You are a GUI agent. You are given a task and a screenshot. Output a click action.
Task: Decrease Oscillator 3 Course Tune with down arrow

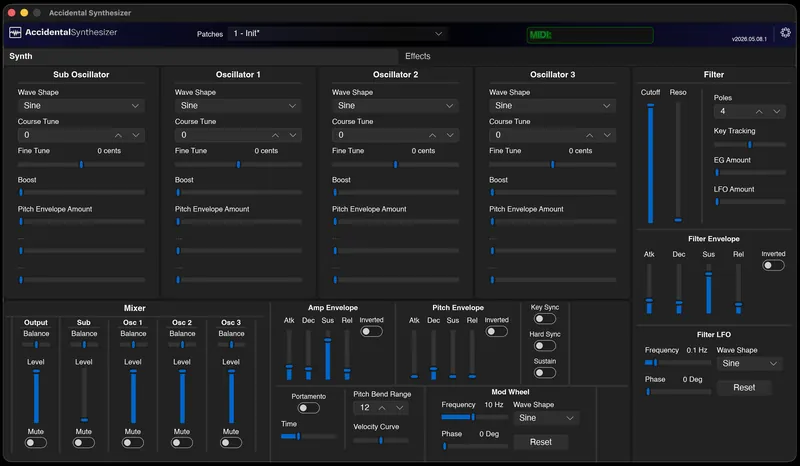click(x=607, y=135)
